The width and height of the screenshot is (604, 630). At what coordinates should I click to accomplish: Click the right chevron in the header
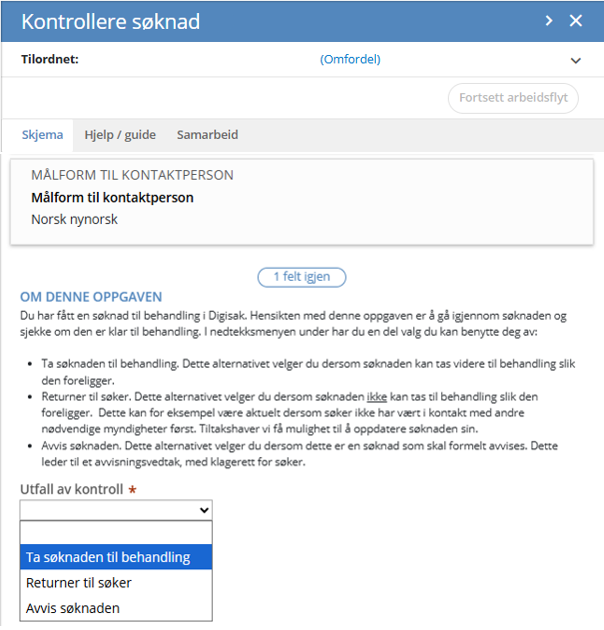tap(548, 21)
